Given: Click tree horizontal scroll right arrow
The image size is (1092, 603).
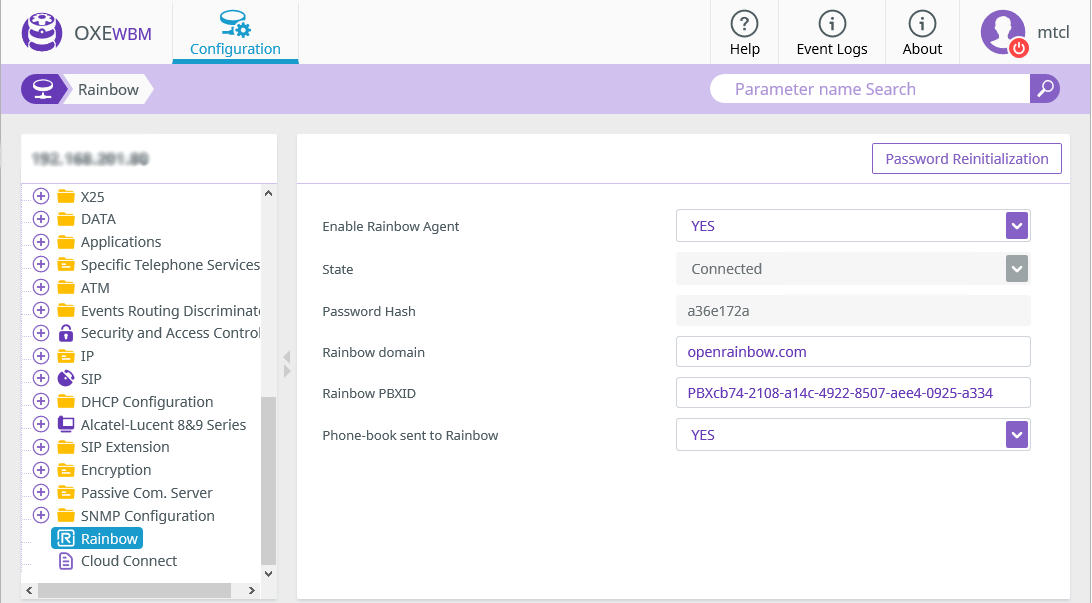Looking at the screenshot, I should [x=252, y=590].
